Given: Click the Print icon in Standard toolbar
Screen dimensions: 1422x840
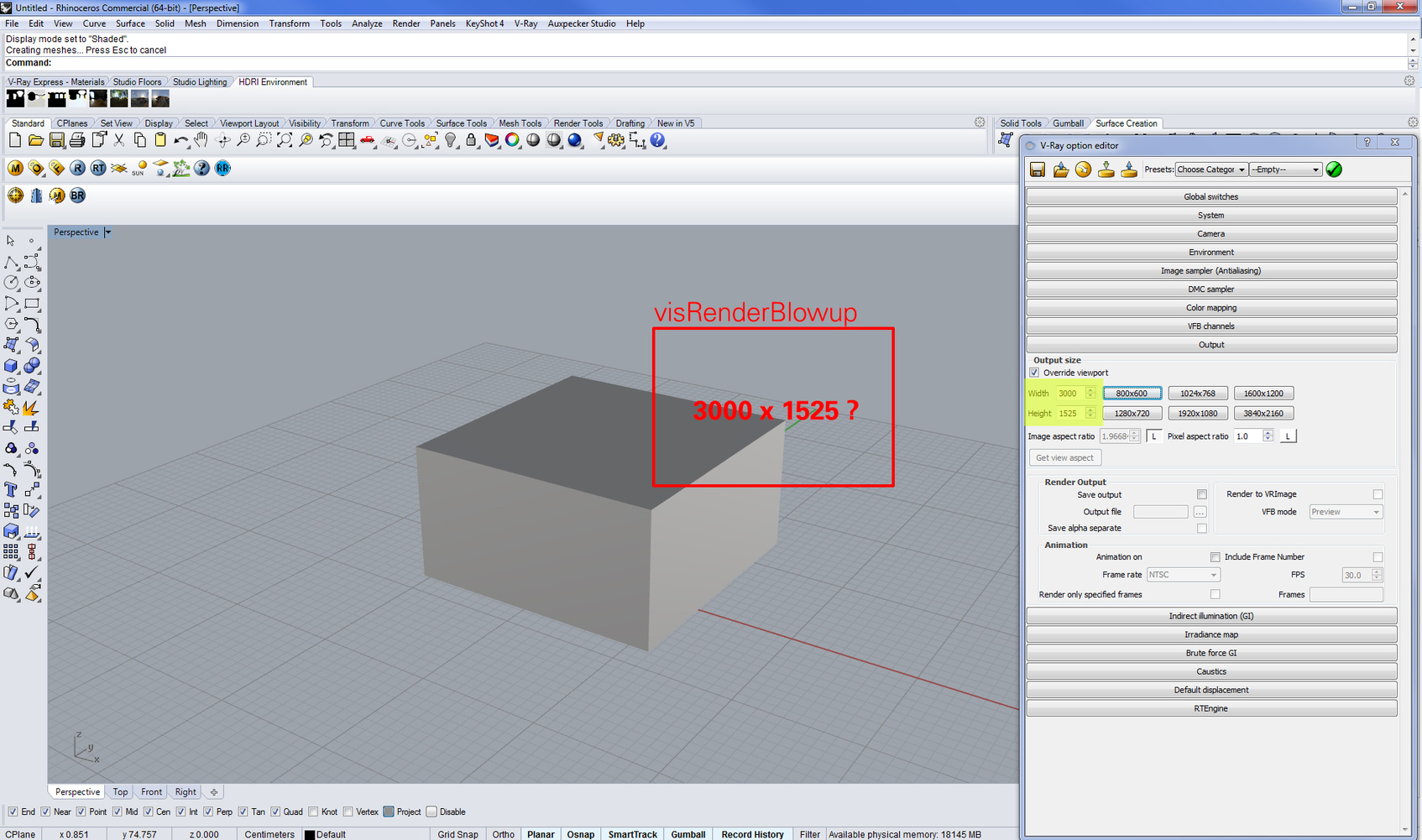Looking at the screenshot, I should pyautogui.click(x=77, y=140).
